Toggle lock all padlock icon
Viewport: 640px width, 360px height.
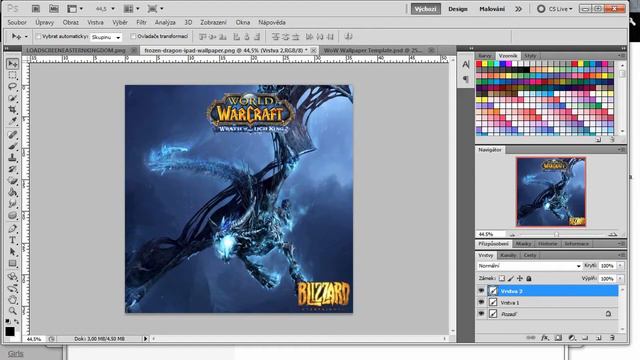coord(529,278)
